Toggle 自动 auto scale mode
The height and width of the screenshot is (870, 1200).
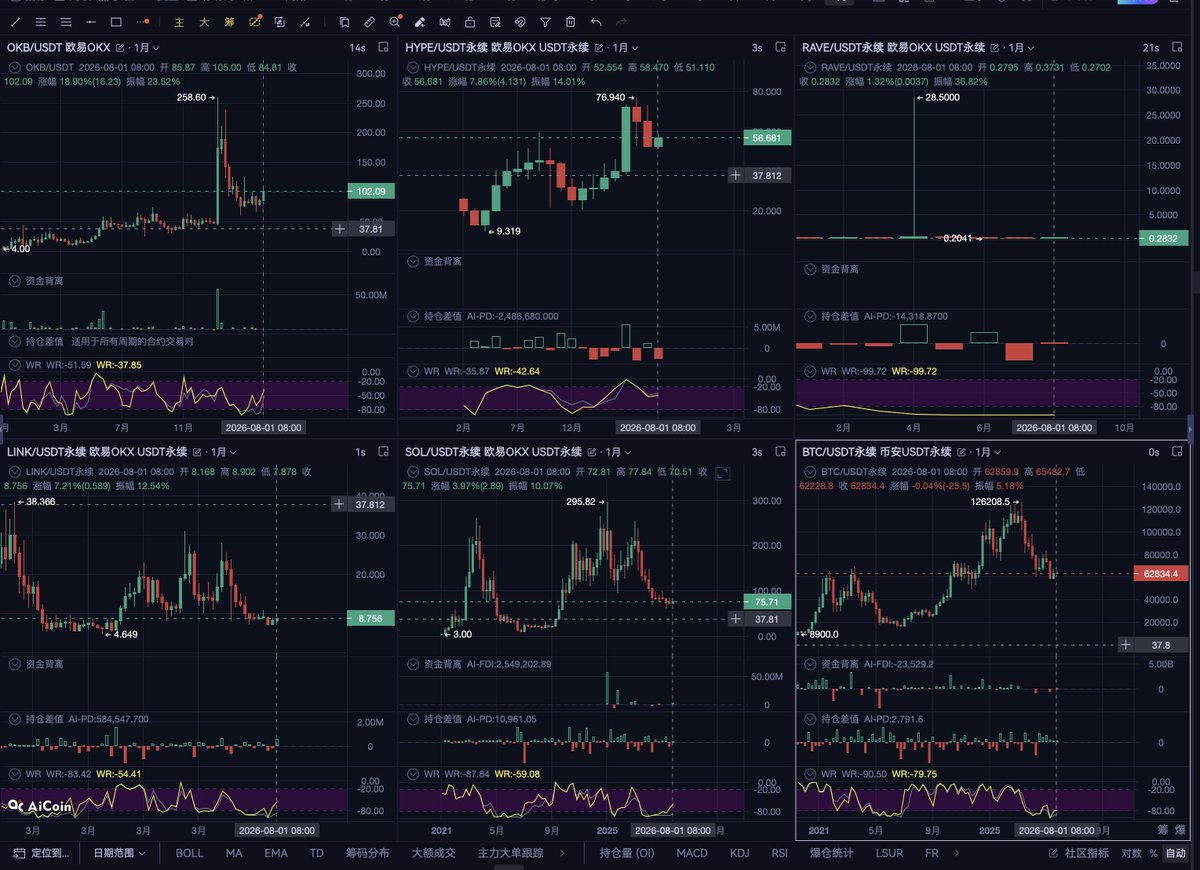click(1176, 853)
